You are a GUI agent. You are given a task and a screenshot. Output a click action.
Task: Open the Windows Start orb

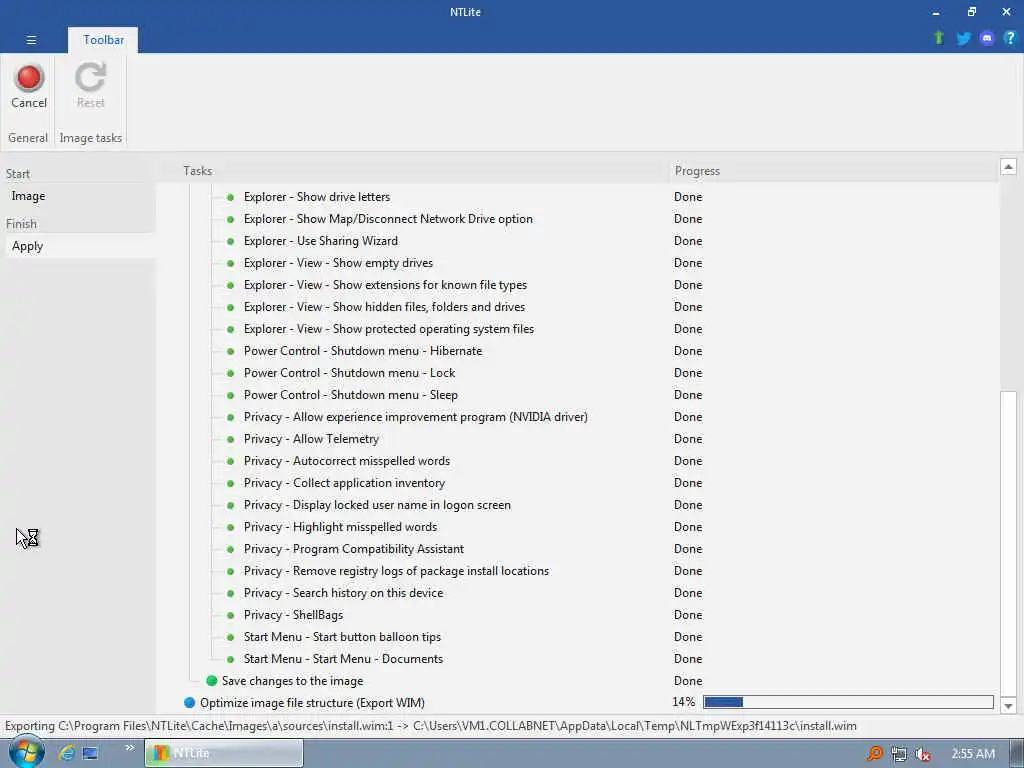point(26,752)
